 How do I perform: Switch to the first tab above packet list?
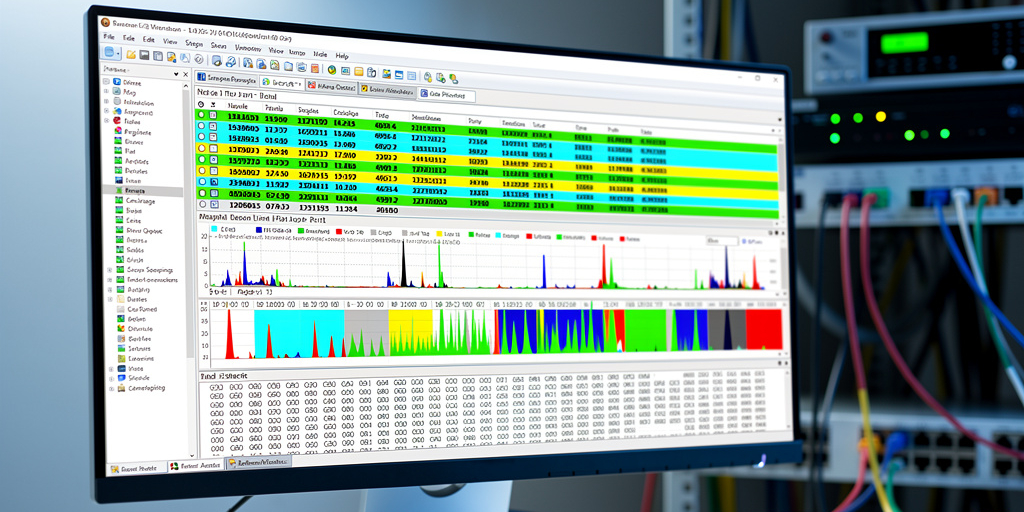[227, 78]
